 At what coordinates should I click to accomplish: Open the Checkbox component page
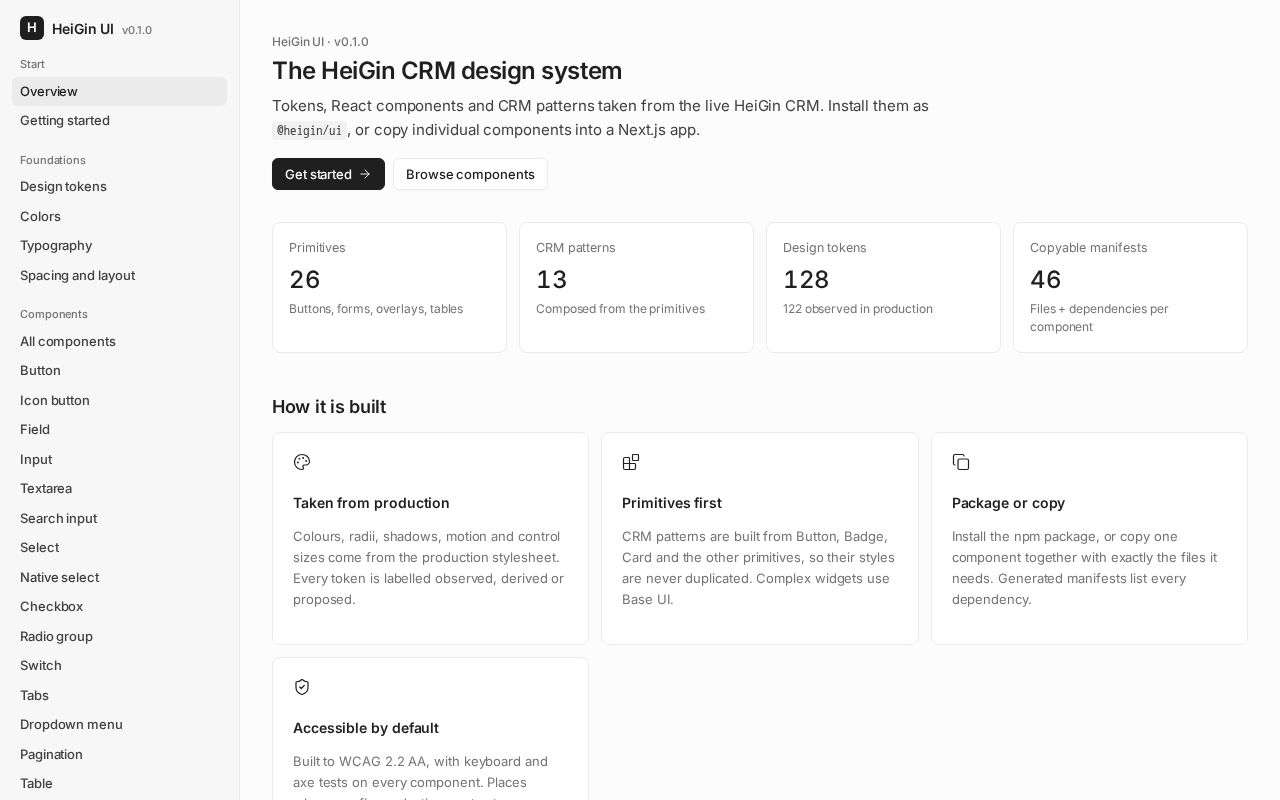119,606
